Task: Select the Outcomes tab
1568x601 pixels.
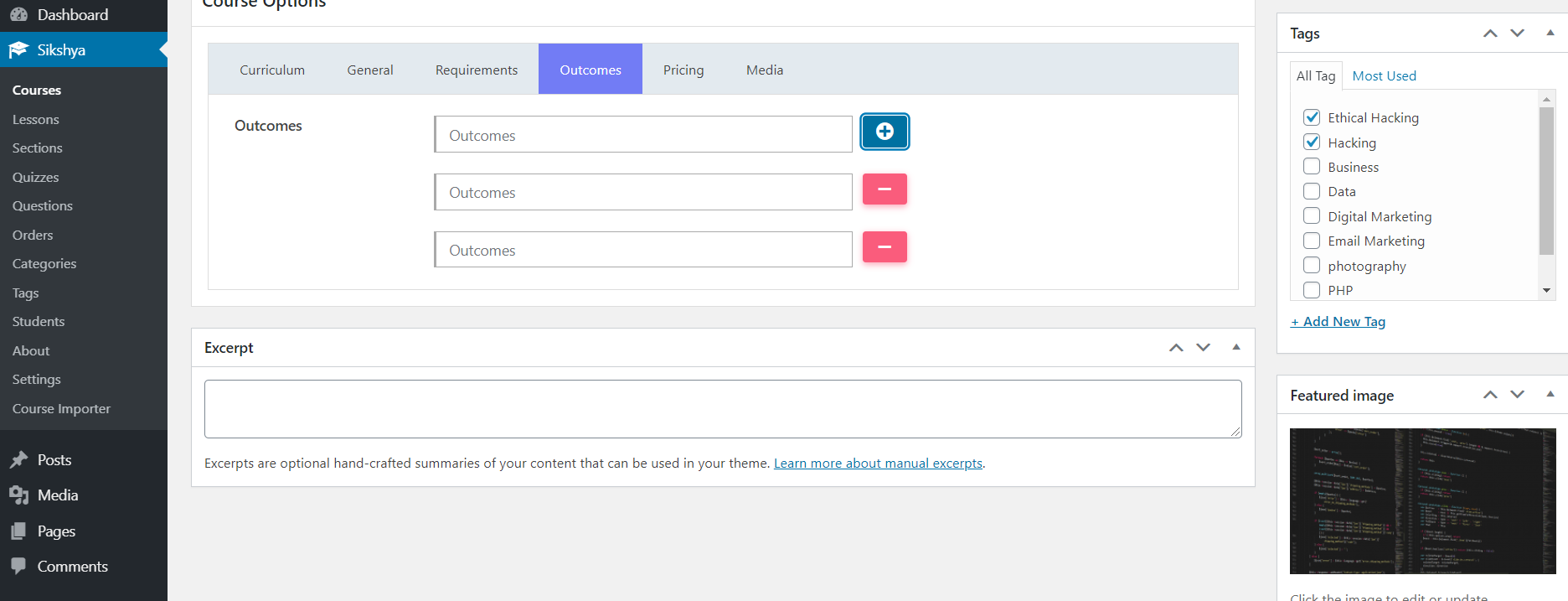Action: click(x=591, y=70)
